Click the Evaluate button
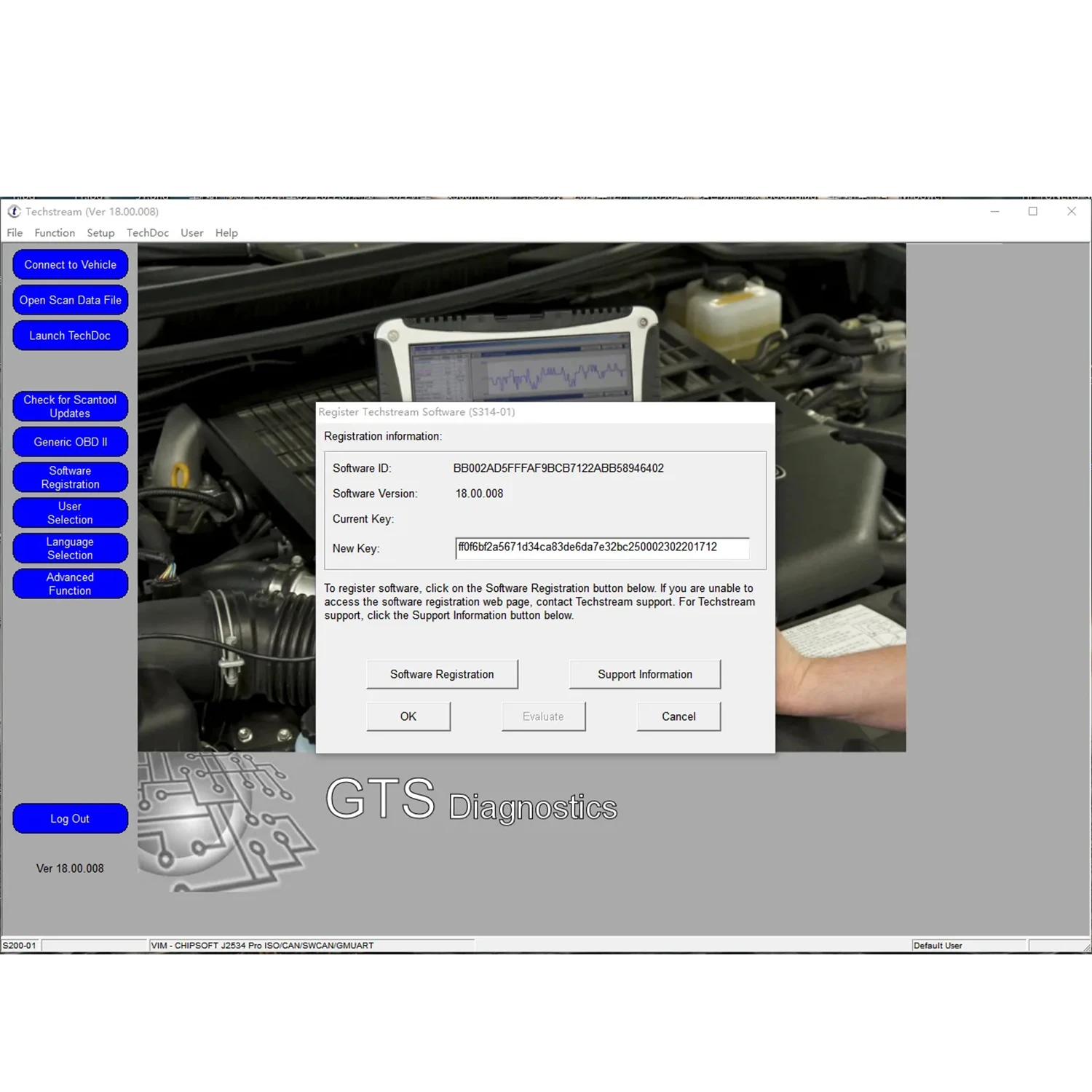The image size is (1092, 1092). coord(543,716)
